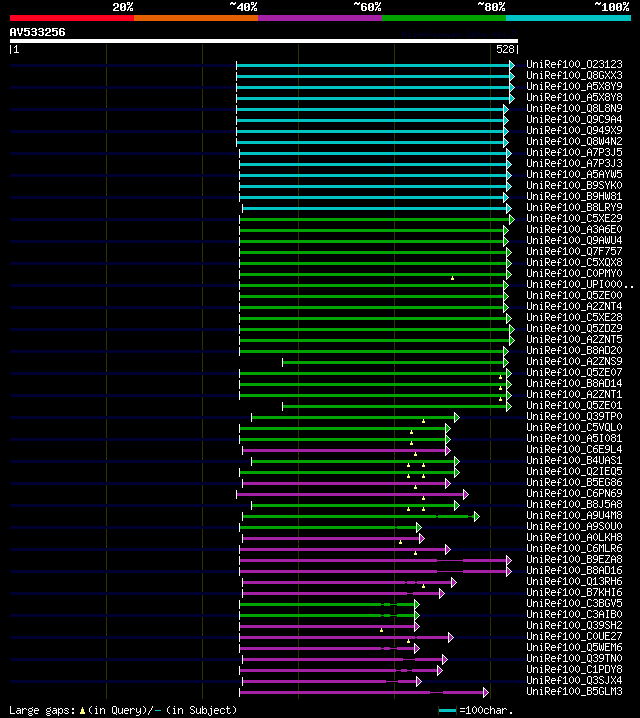640x718 pixels.
Task: Click the red 20% identity color band
Action: pyautogui.click(x=72, y=18)
